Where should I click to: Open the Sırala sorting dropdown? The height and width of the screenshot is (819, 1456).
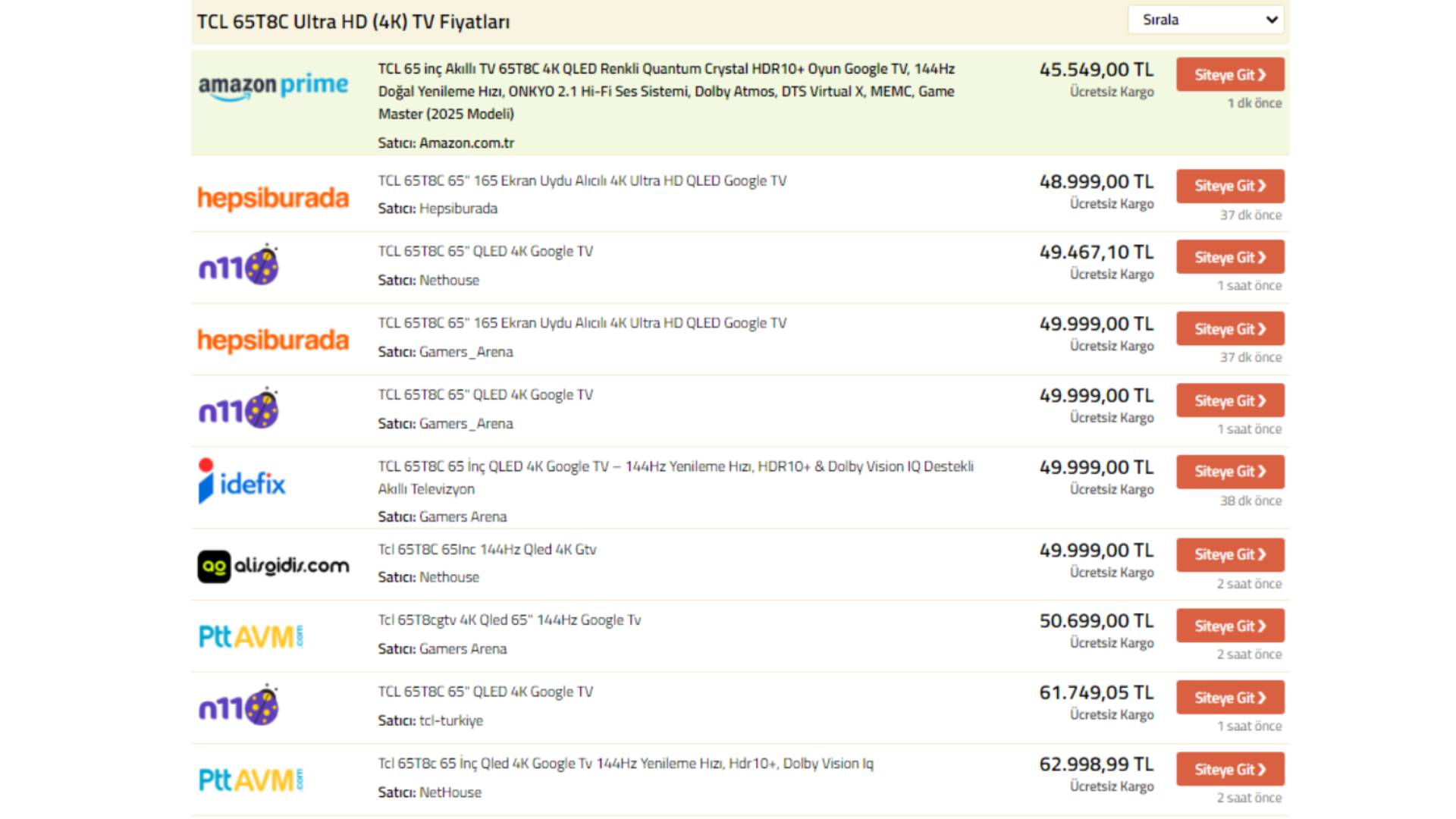pos(1206,20)
